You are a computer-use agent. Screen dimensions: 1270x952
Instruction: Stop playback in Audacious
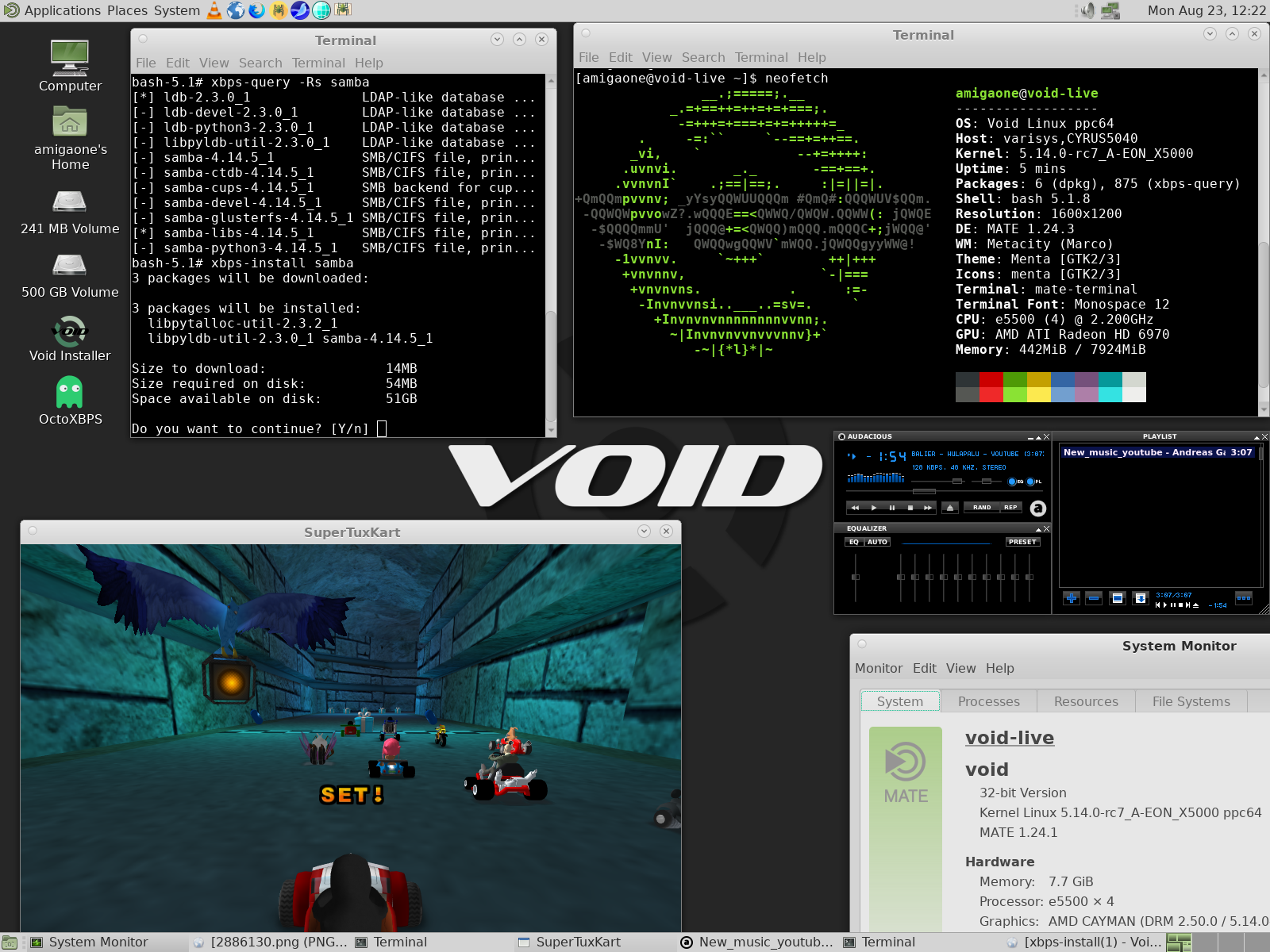point(910,508)
